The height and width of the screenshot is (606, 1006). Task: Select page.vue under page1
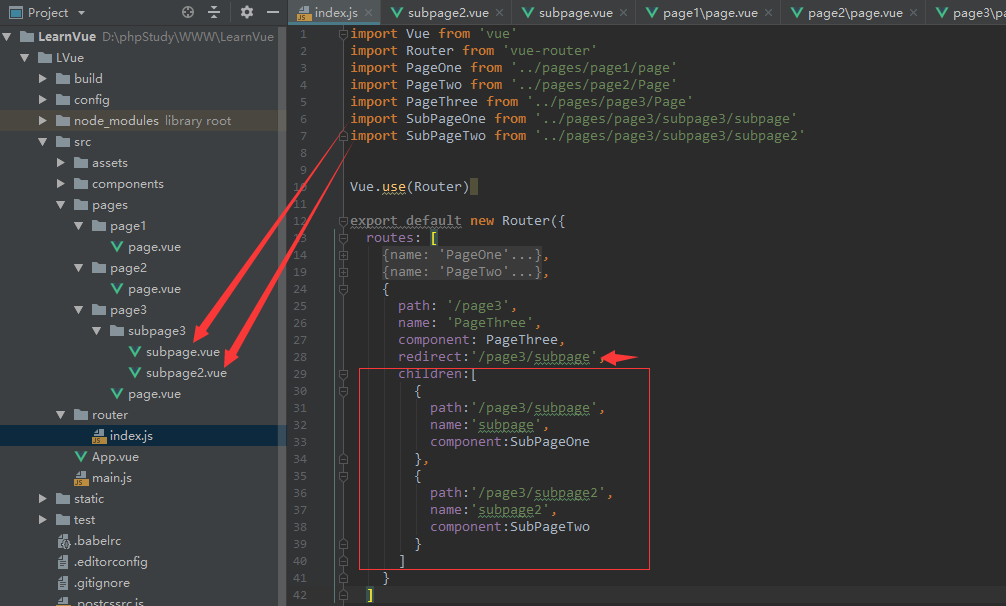click(x=154, y=247)
